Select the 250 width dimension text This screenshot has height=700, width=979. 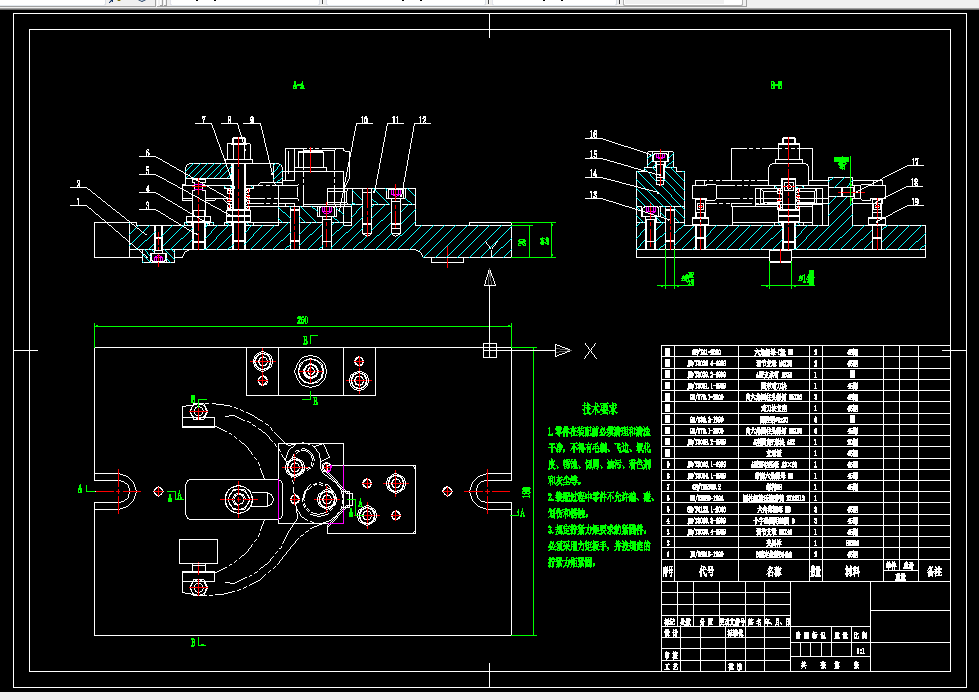pyautogui.click(x=302, y=320)
